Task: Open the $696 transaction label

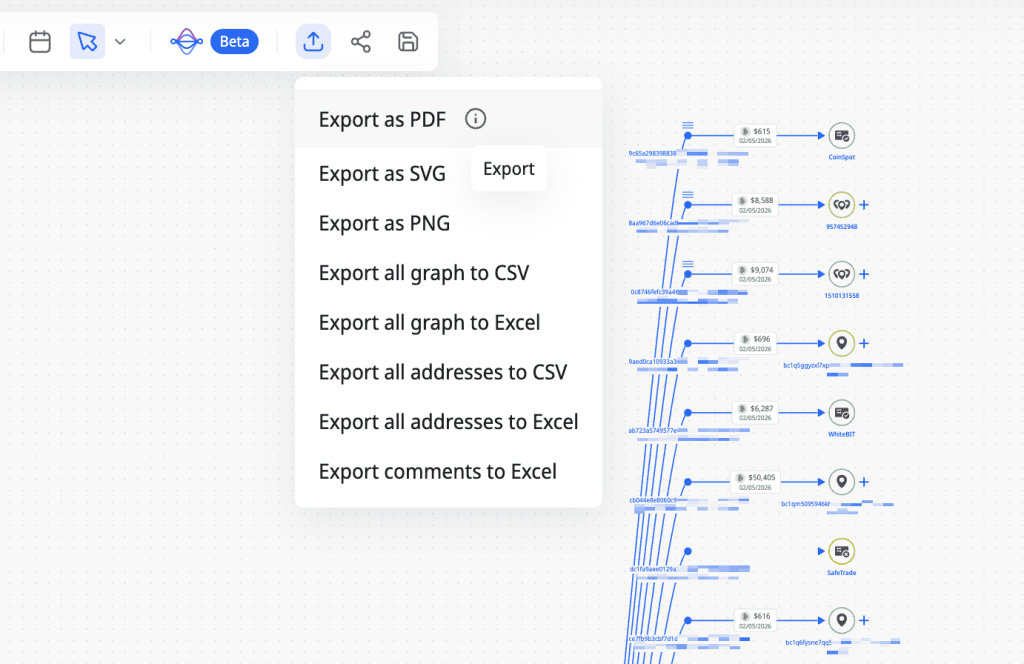Action: 756,343
